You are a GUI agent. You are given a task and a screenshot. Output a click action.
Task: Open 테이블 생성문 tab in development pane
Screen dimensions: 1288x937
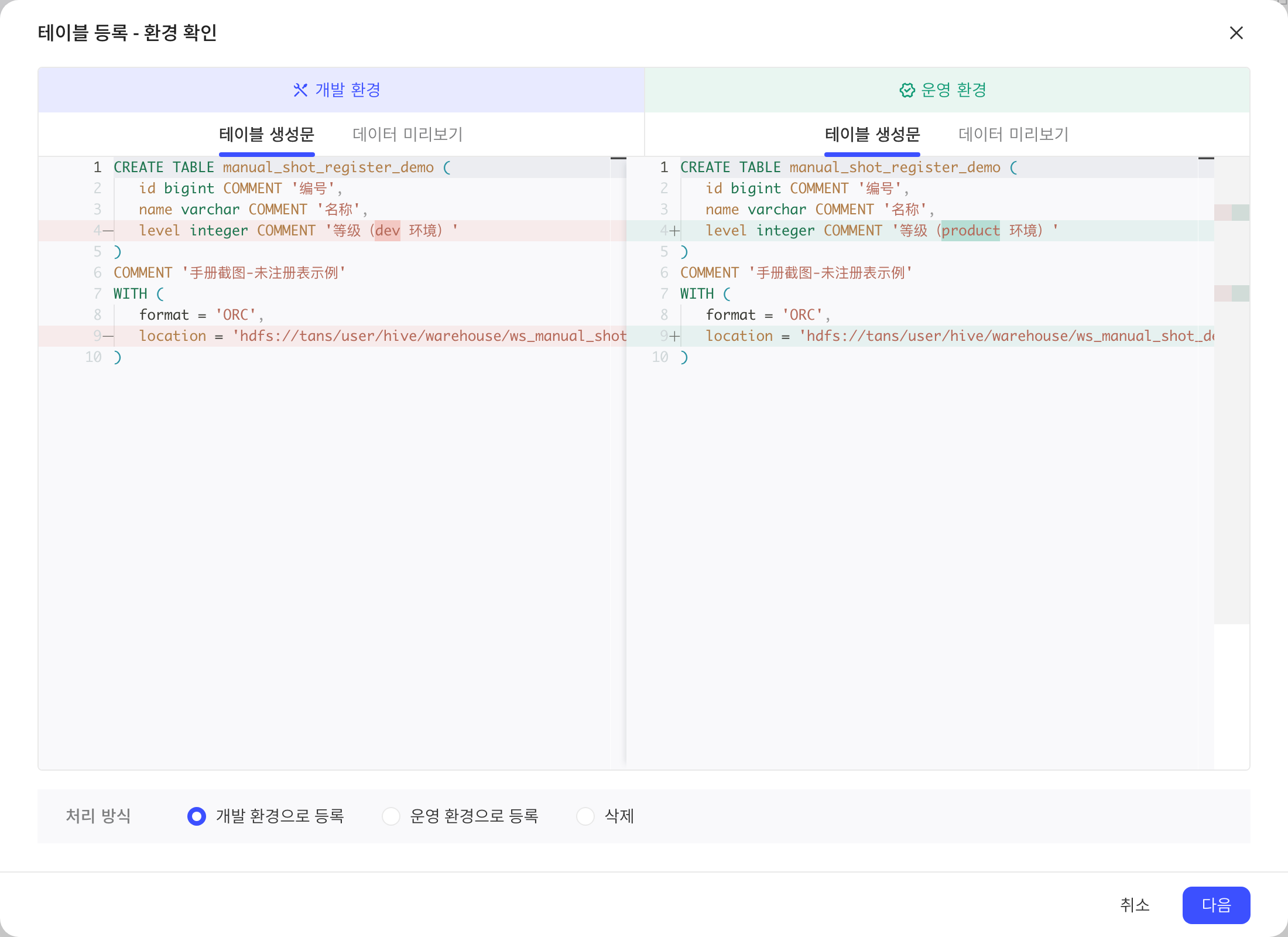pos(267,135)
